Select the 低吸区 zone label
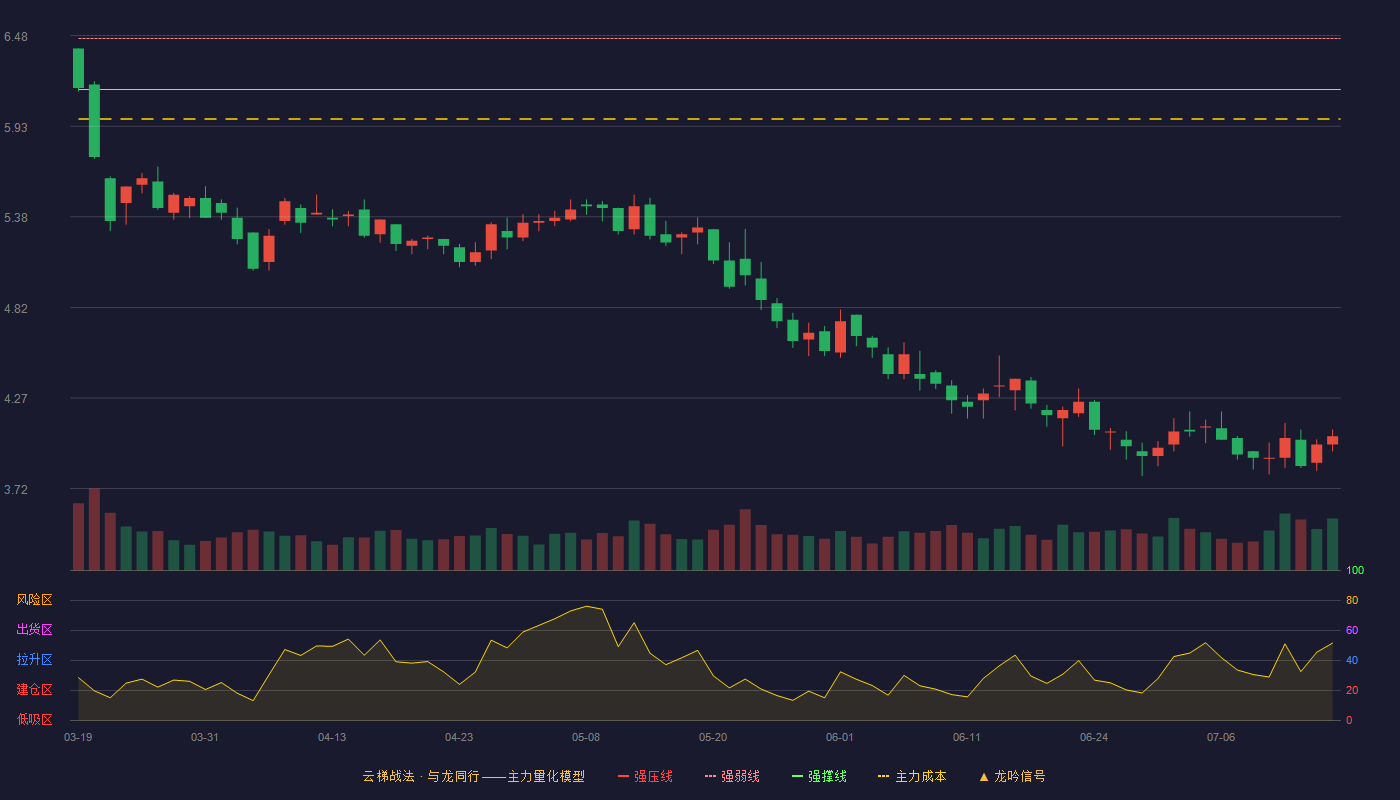 click(34, 719)
